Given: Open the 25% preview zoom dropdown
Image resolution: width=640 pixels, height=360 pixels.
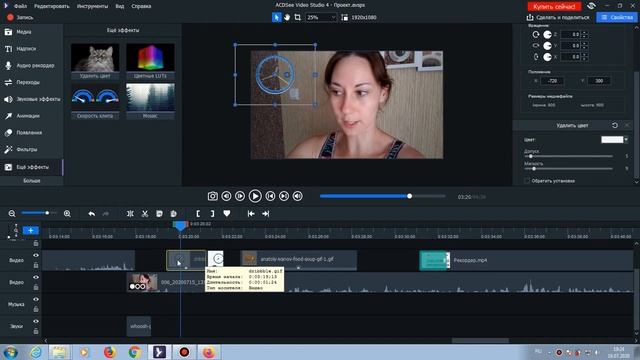Looking at the screenshot, I should click(x=321, y=18).
